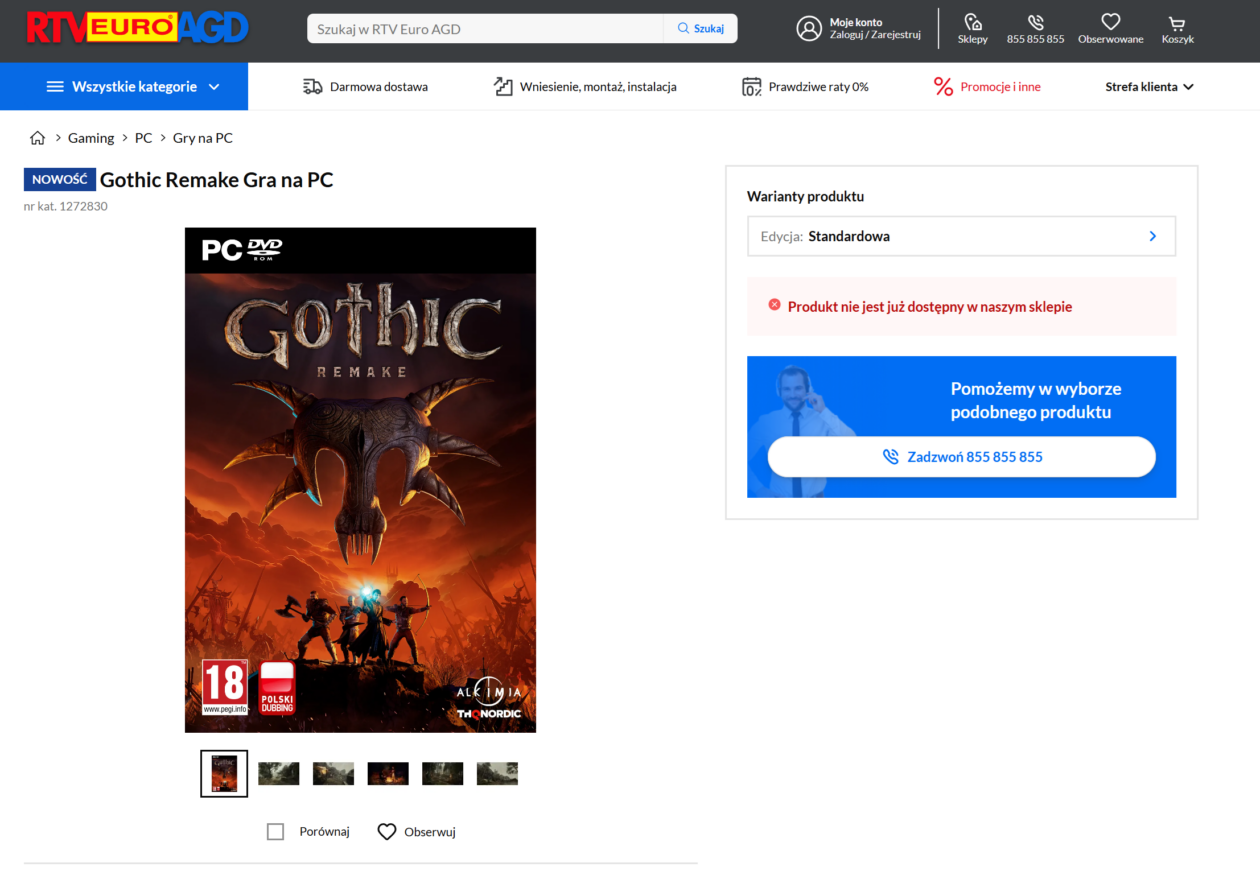
Task: Click the Obserwuj heart under product image
Action: tap(387, 831)
